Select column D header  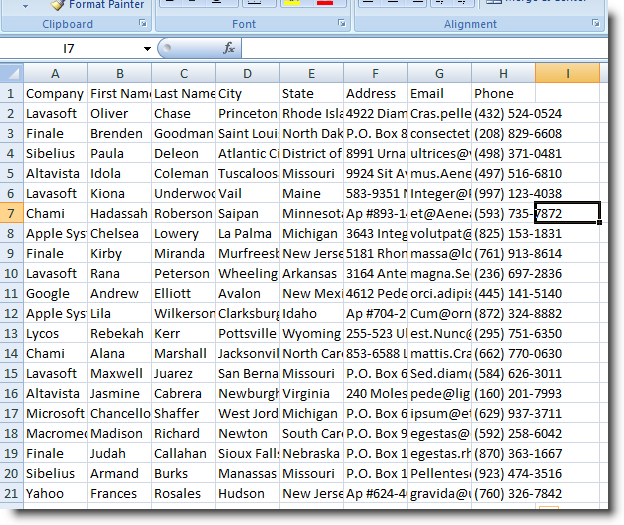(x=248, y=73)
